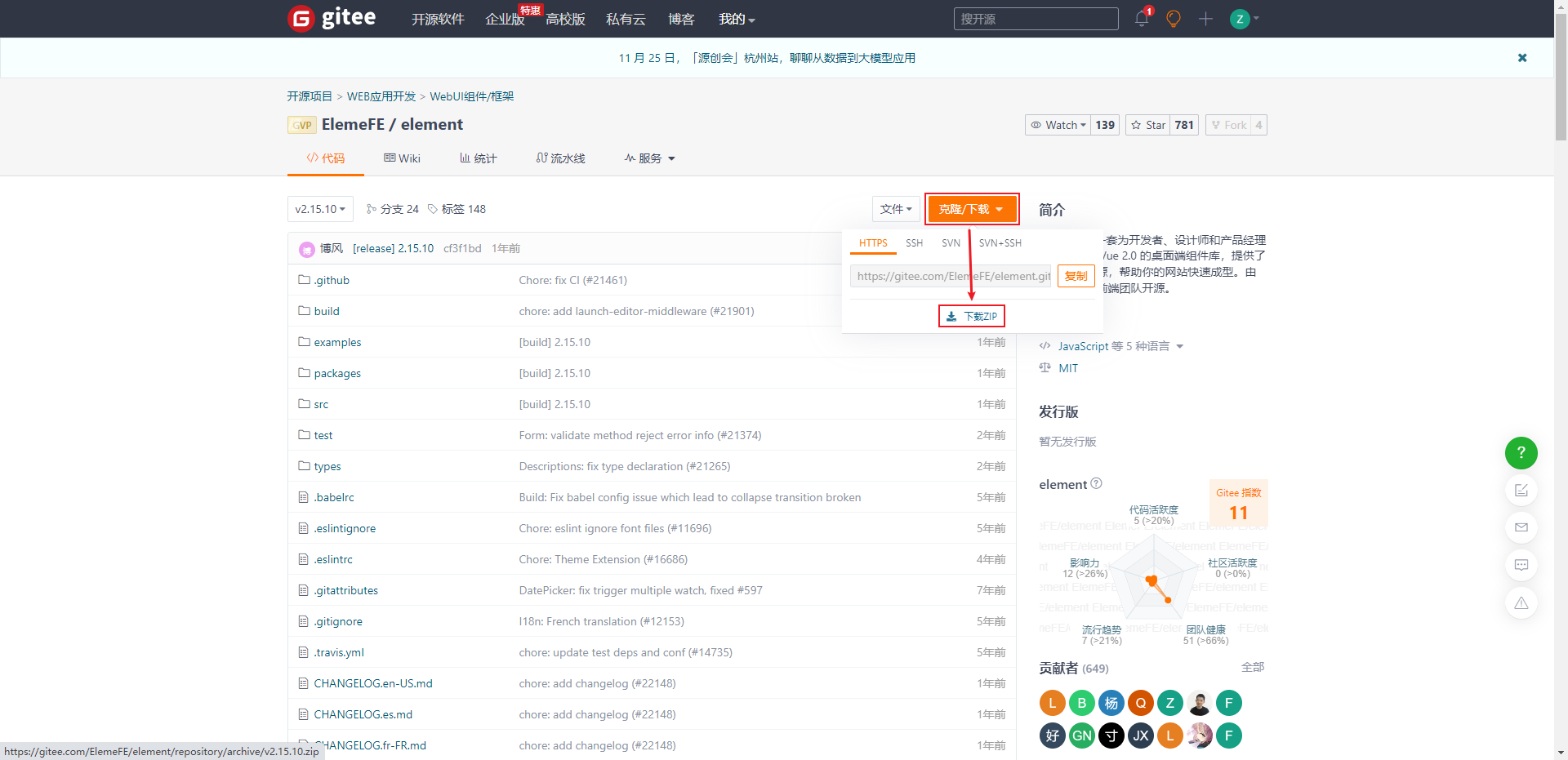Click contributor avatar L orange
This screenshot has height=760, width=1568.
(x=1052, y=703)
